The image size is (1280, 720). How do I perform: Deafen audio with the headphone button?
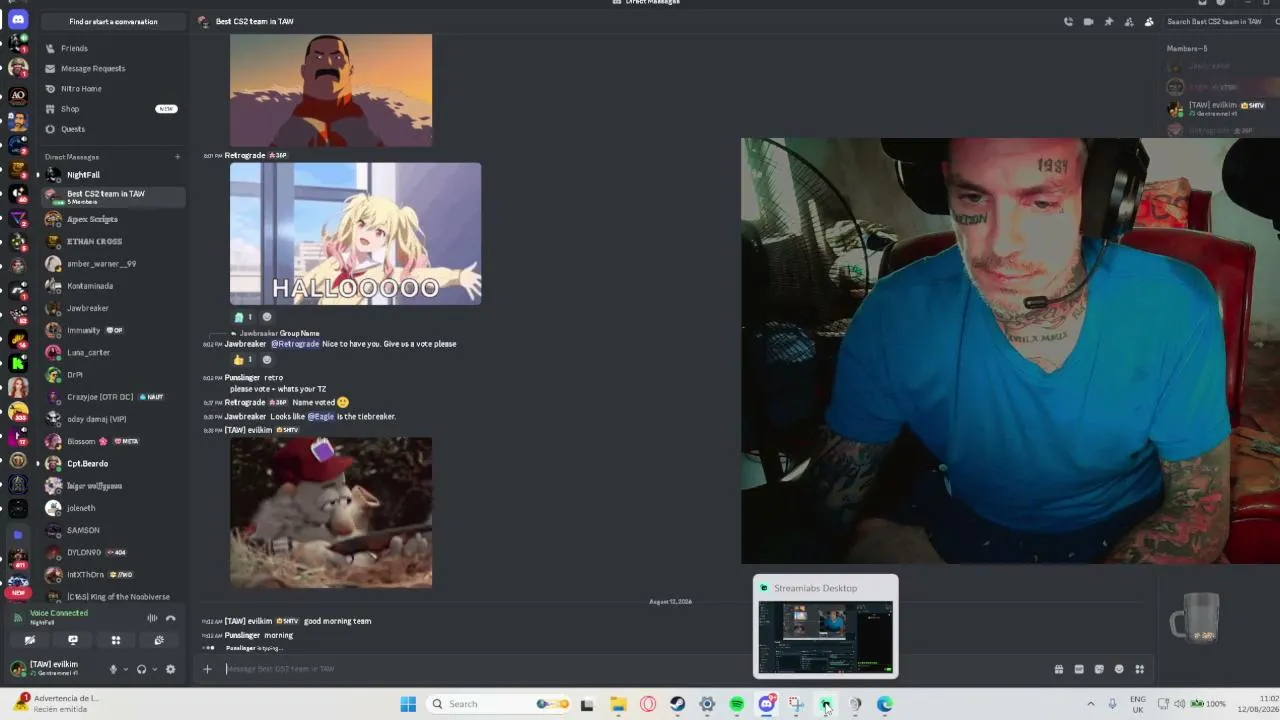(142, 669)
